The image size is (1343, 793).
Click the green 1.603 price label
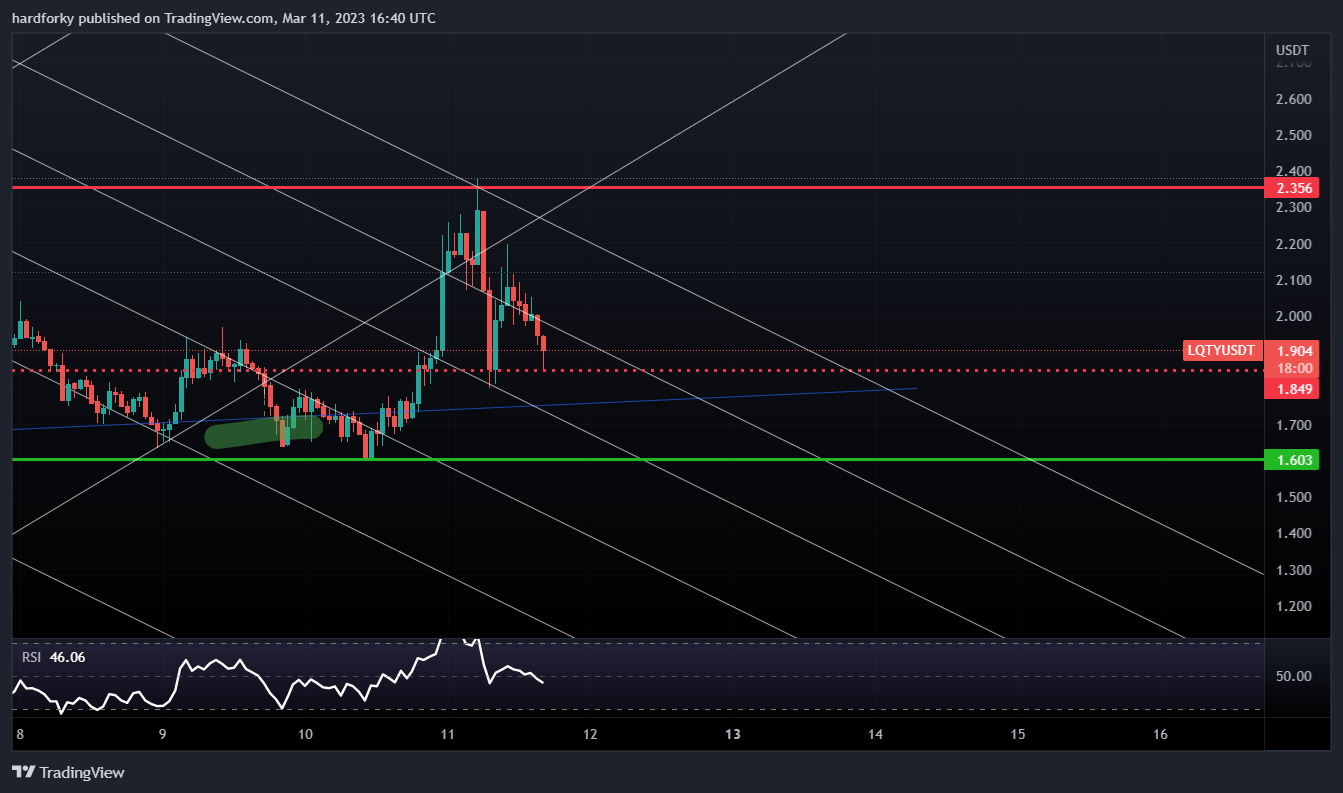tap(1291, 460)
